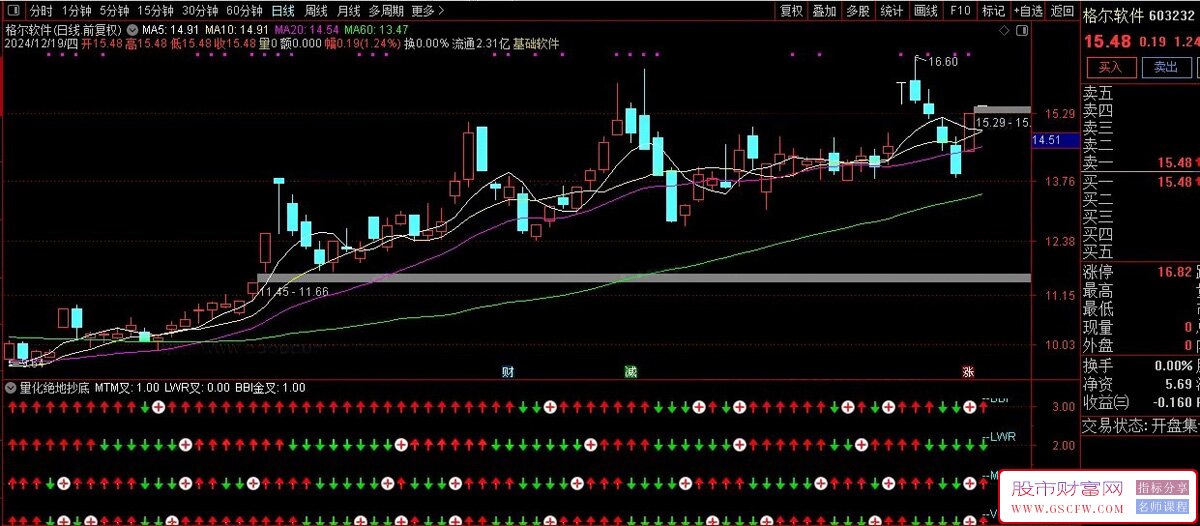This screenshot has width=1200, height=526.
Task: Click the 换手 0.00% row
Action: (x=1141, y=365)
